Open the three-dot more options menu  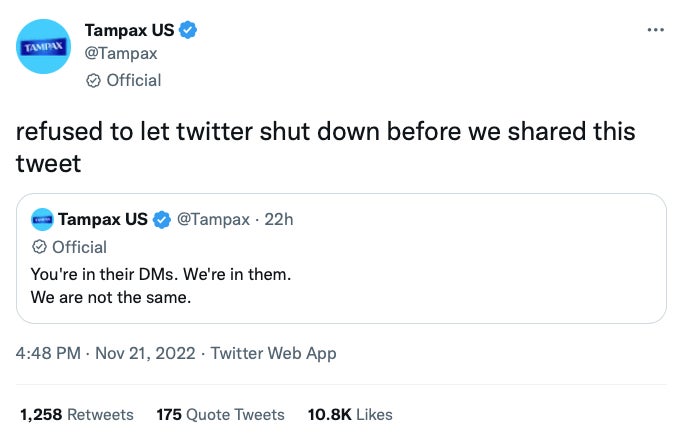pyautogui.click(x=655, y=30)
